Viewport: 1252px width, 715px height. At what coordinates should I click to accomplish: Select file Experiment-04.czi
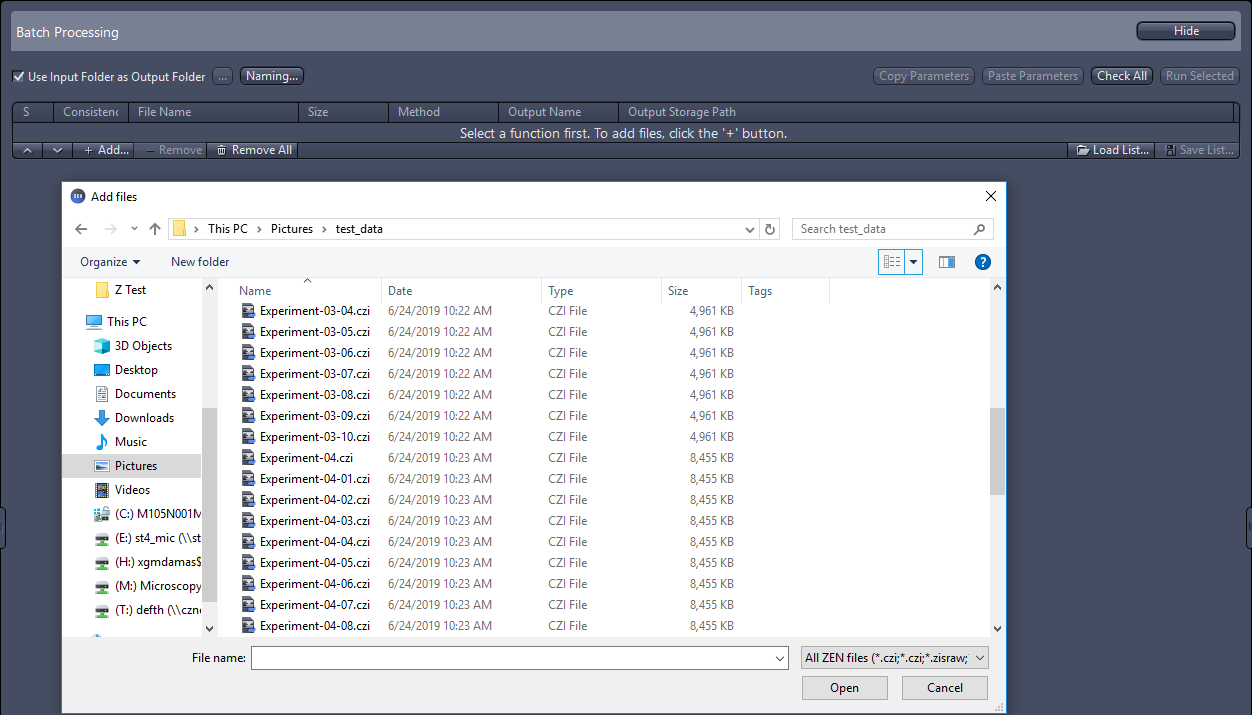click(306, 458)
